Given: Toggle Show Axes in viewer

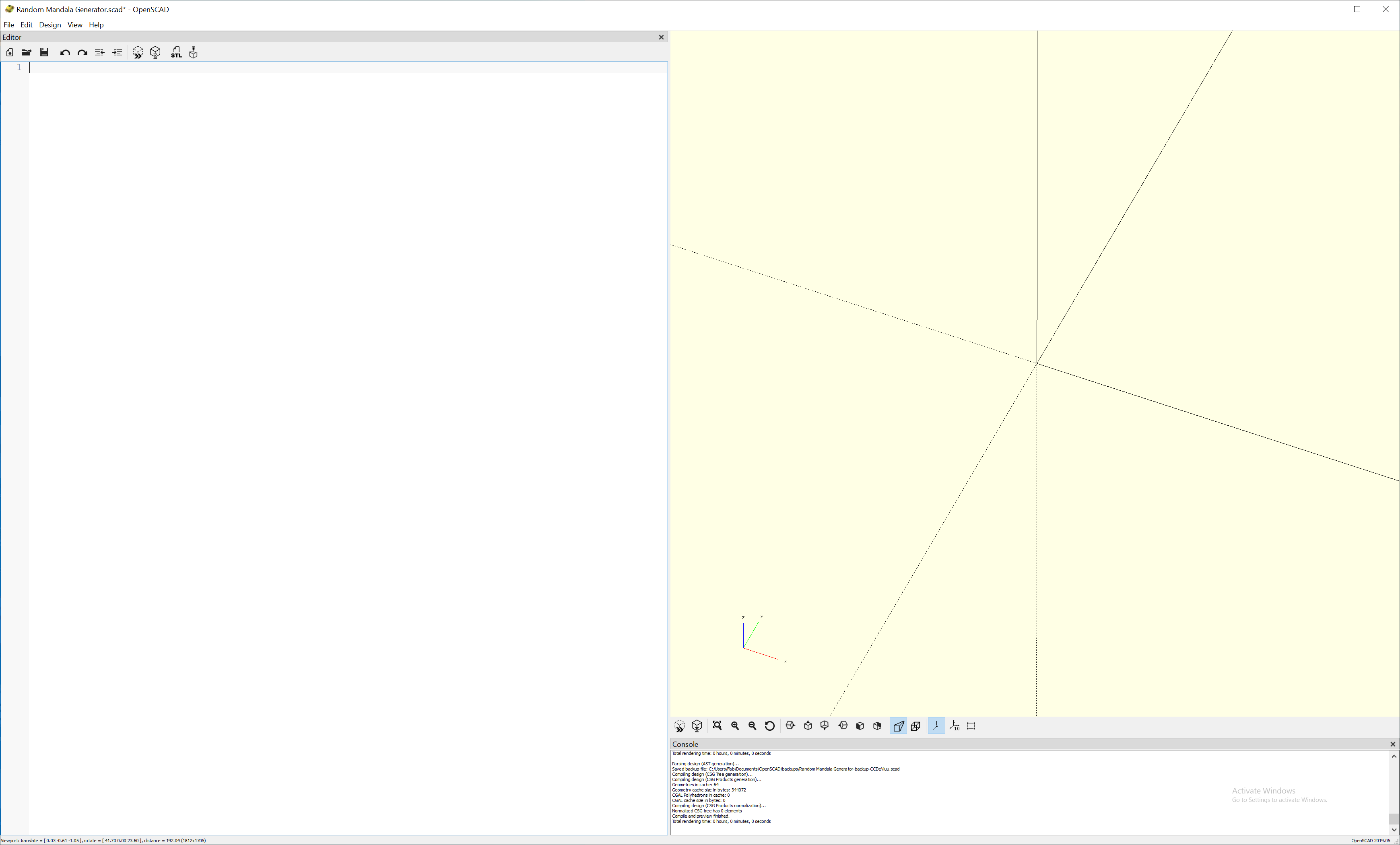Looking at the screenshot, I should pyautogui.click(x=937, y=725).
